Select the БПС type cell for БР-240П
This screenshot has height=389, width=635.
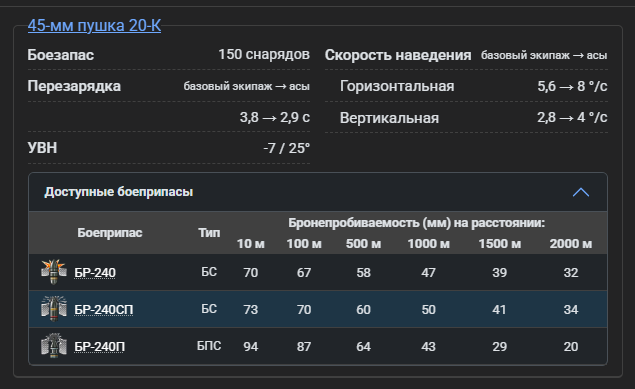pos(209,346)
